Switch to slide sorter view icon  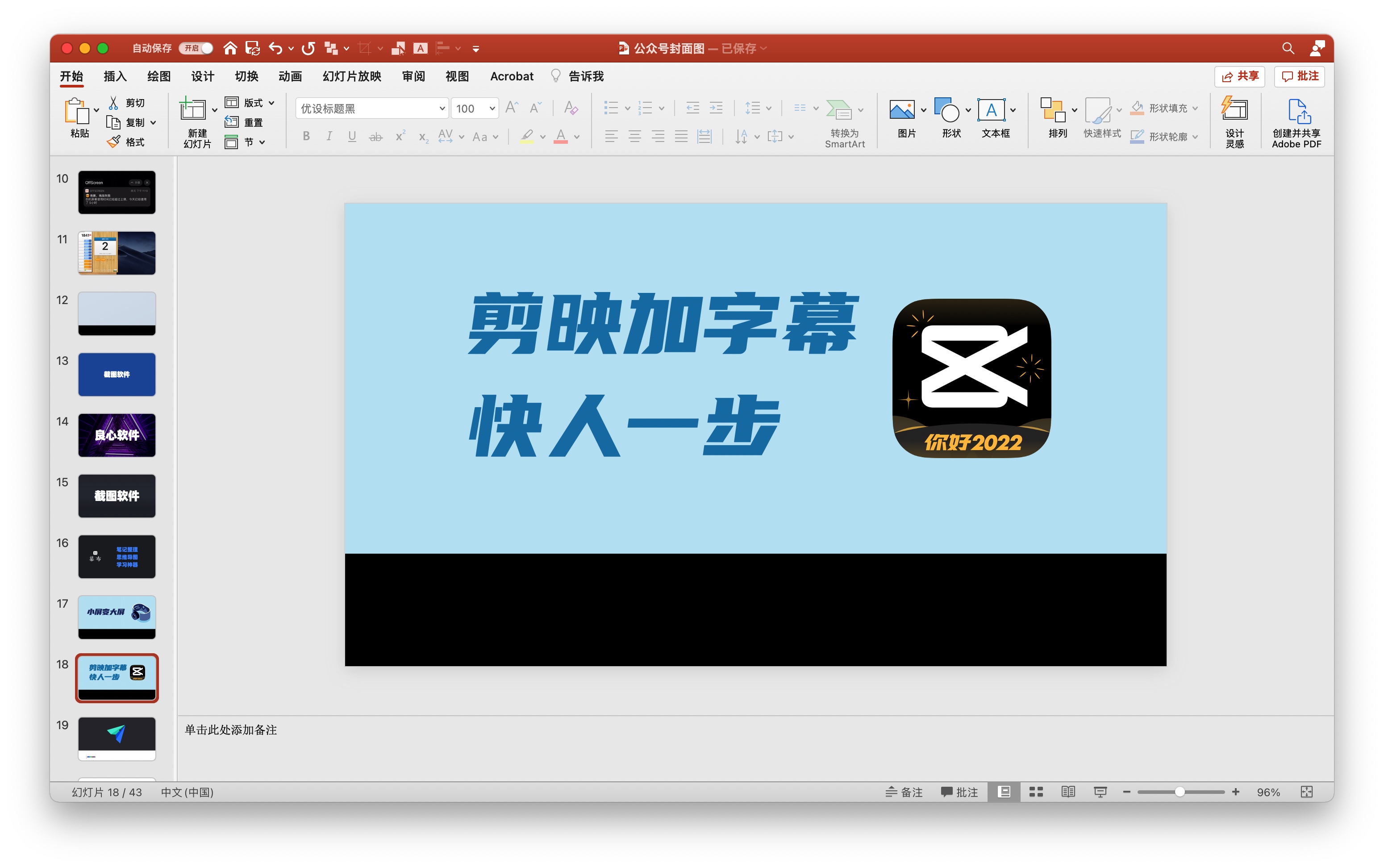pos(1036,792)
